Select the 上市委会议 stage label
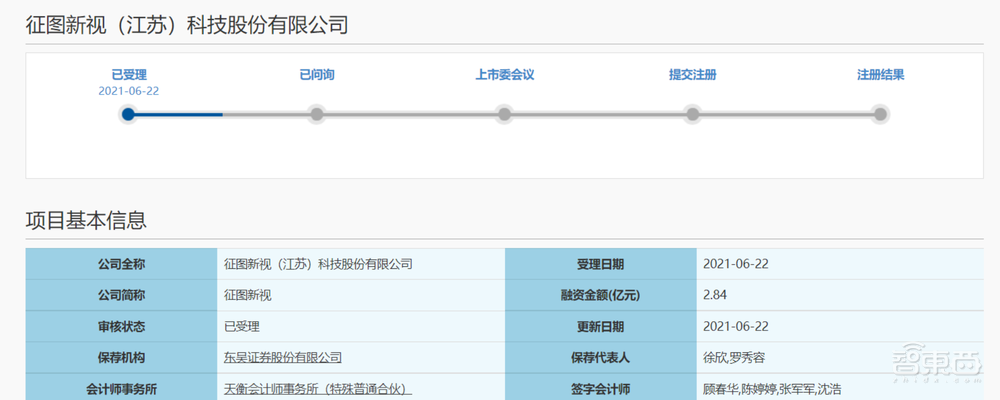Image resolution: width=1000 pixels, height=400 pixels. [505, 74]
